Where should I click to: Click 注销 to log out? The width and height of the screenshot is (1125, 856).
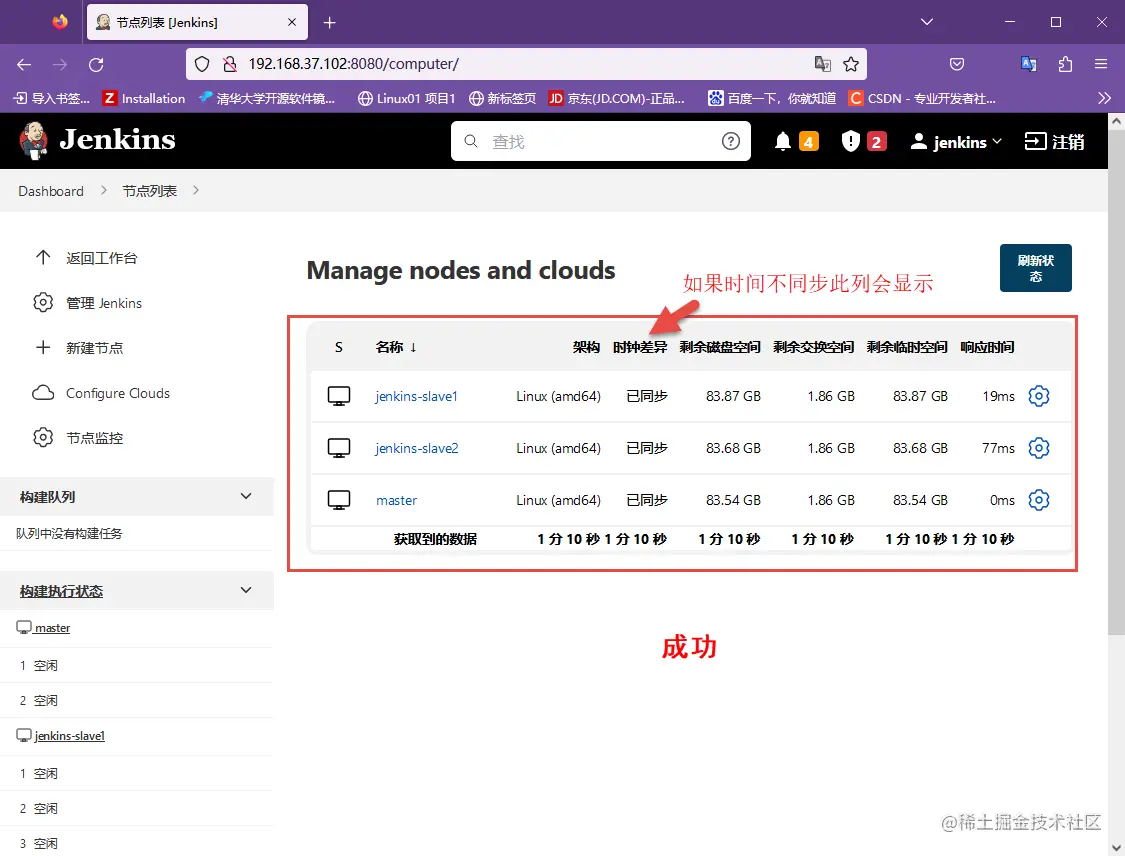[x=1054, y=142]
